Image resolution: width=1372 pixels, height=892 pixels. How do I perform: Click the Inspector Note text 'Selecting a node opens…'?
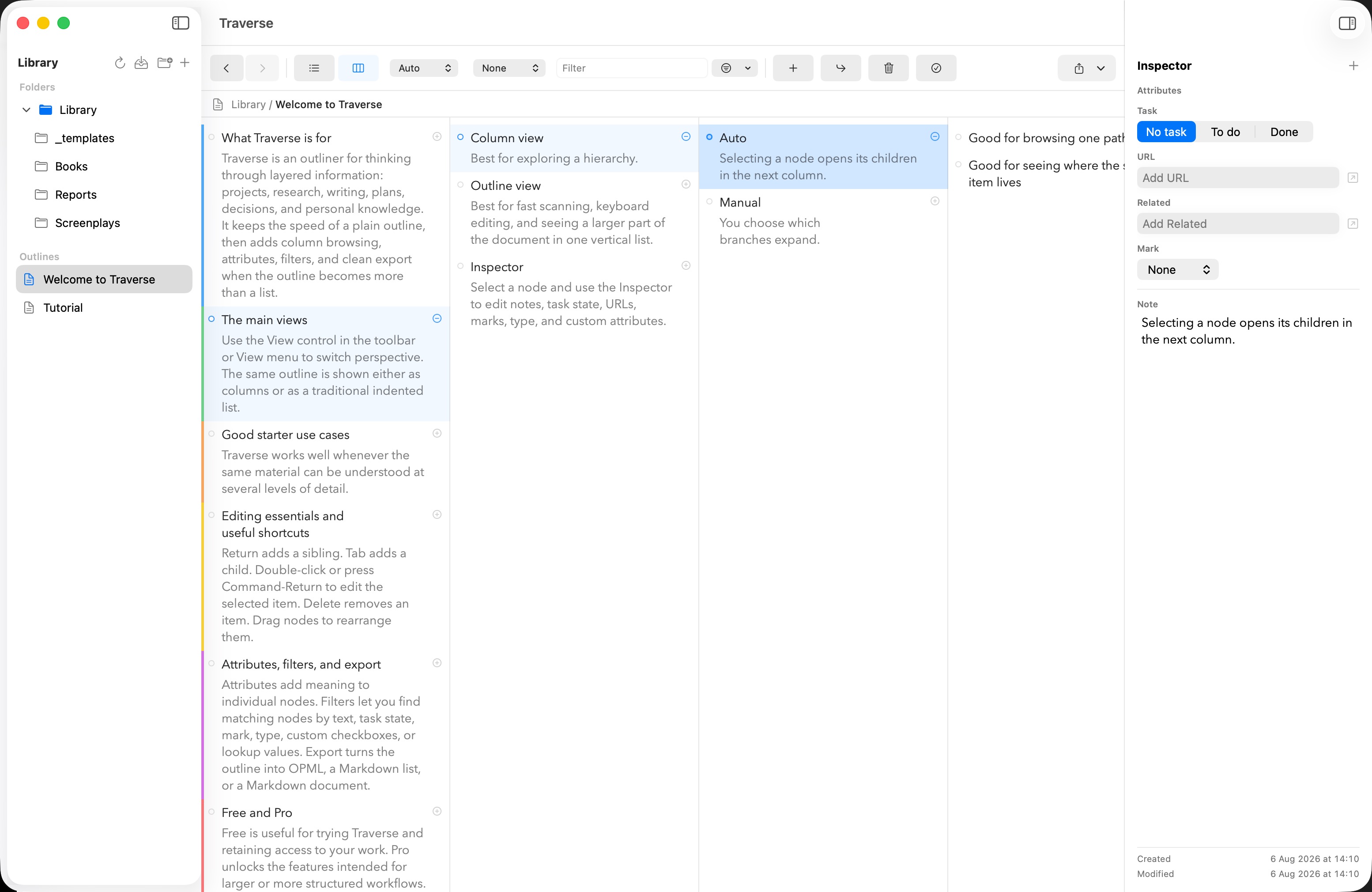[x=1246, y=331]
